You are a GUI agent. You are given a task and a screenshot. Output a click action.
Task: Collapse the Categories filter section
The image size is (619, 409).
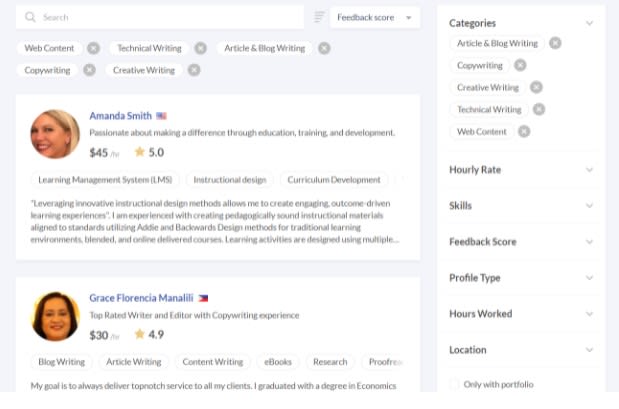click(x=589, y=23)
